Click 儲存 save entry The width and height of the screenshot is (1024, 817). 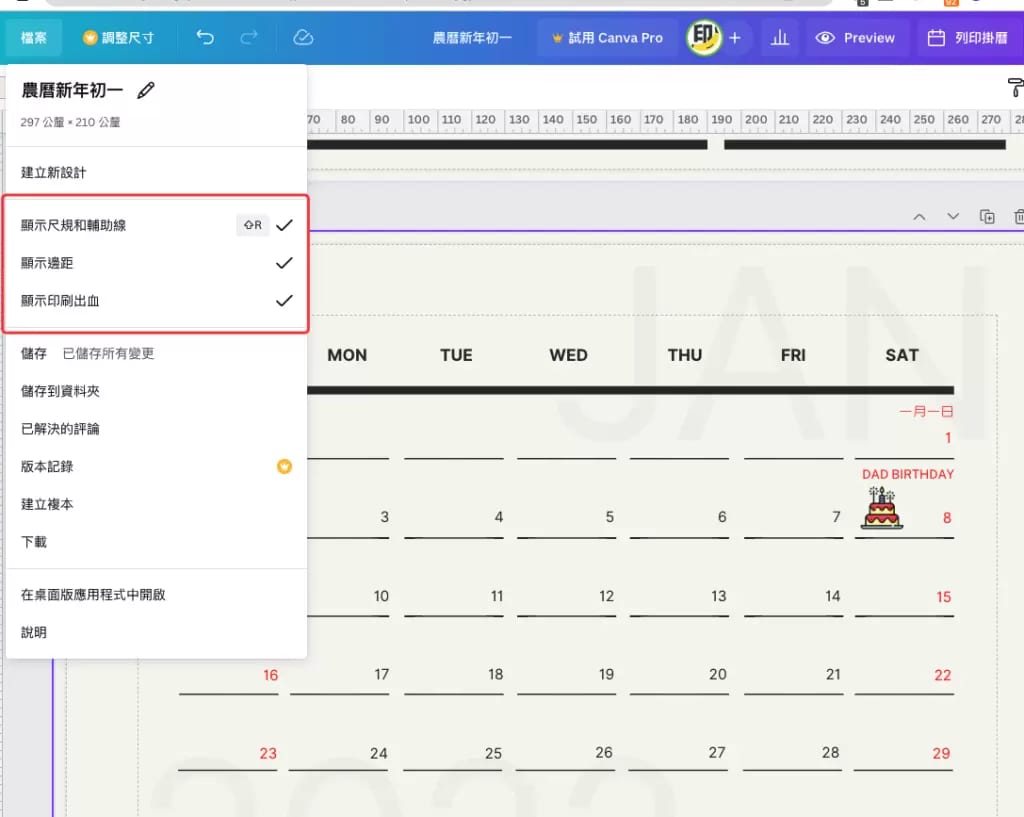click(x=155, y=353)
